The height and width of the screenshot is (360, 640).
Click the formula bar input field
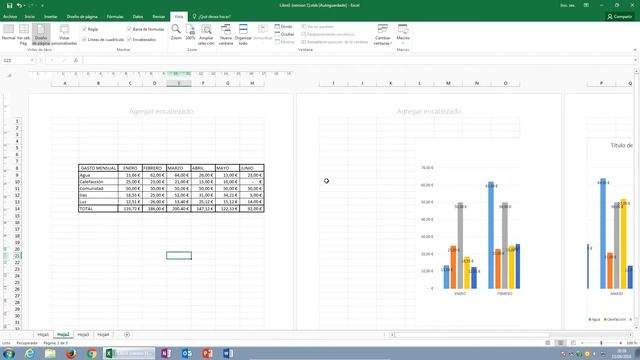point(358,60)
